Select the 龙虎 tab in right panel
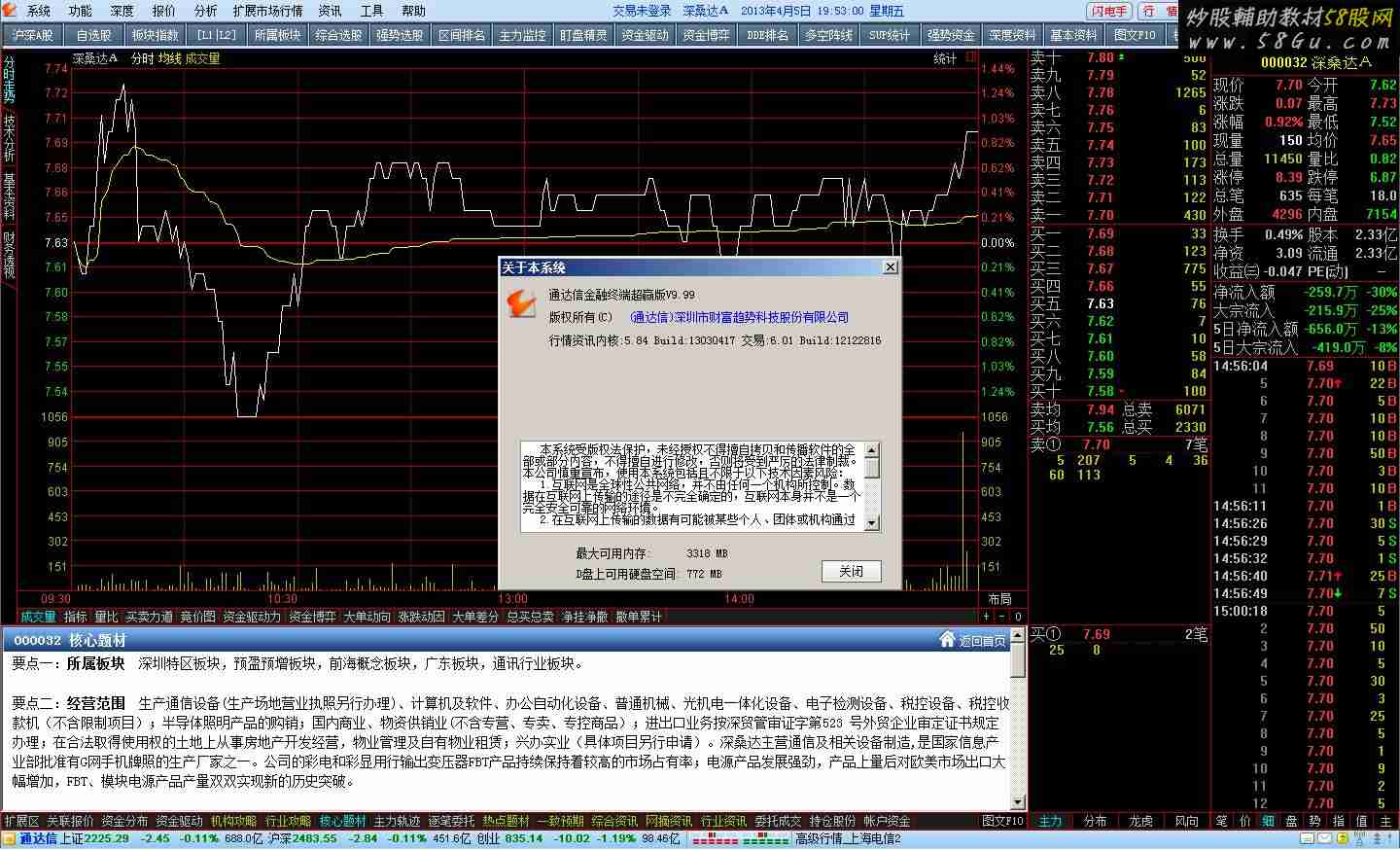This screenshot has height=850, width=1400. click(1140, 821)
